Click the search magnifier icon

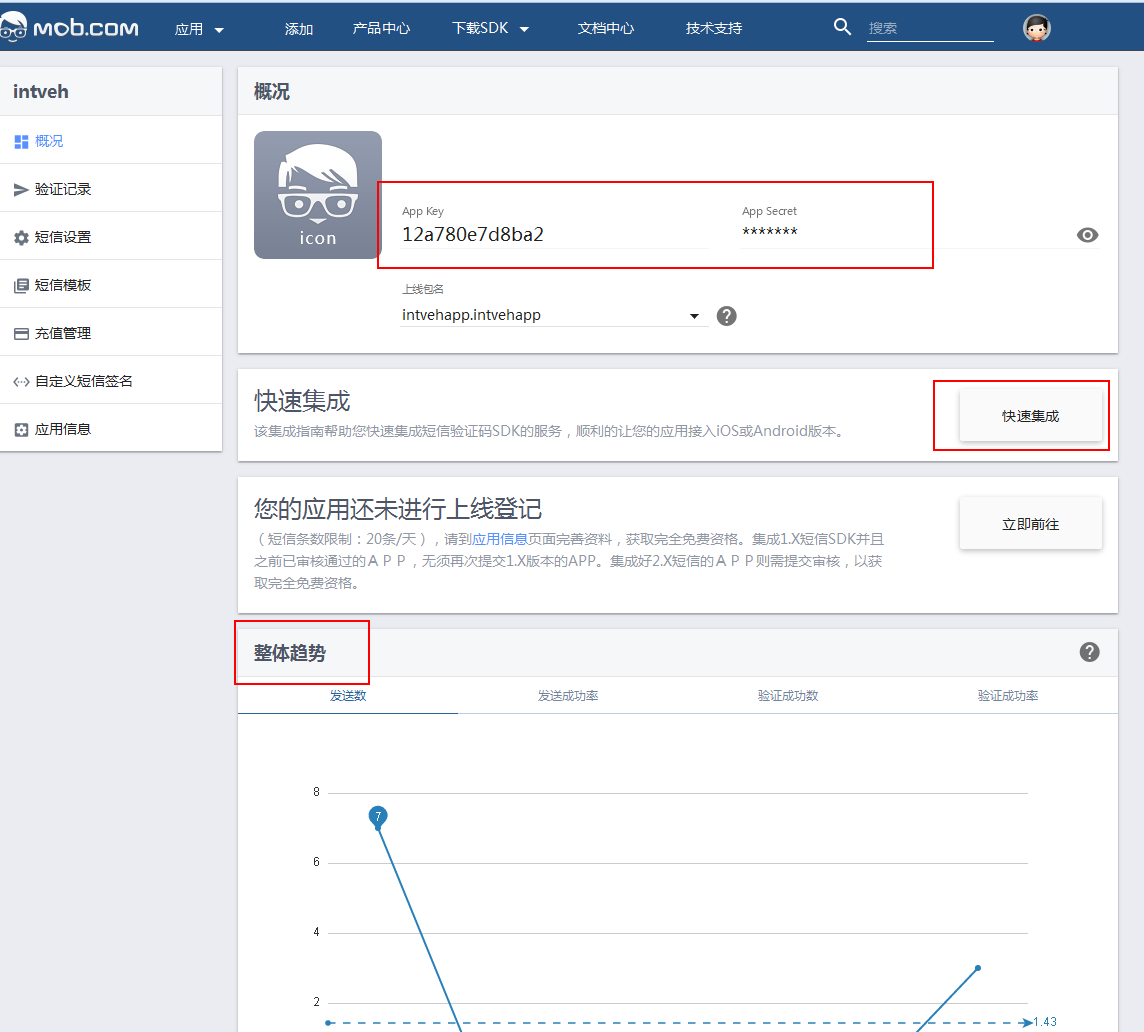coord(842,27)
